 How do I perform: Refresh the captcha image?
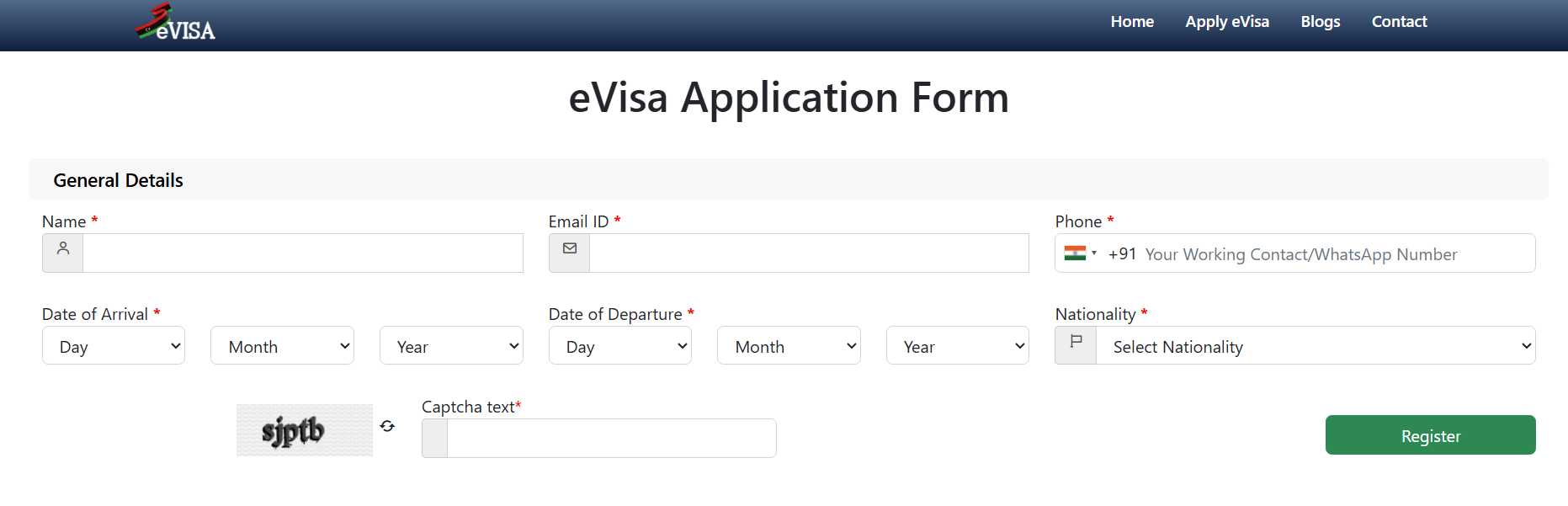(x=387, y=426)
